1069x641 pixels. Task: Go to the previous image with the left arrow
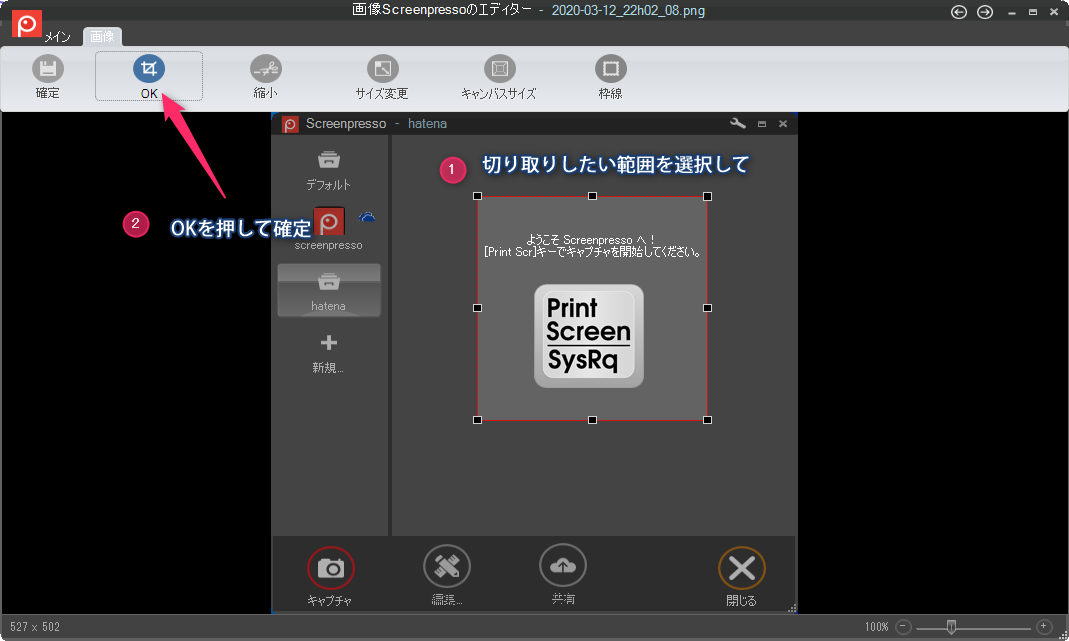pos(959,12)
